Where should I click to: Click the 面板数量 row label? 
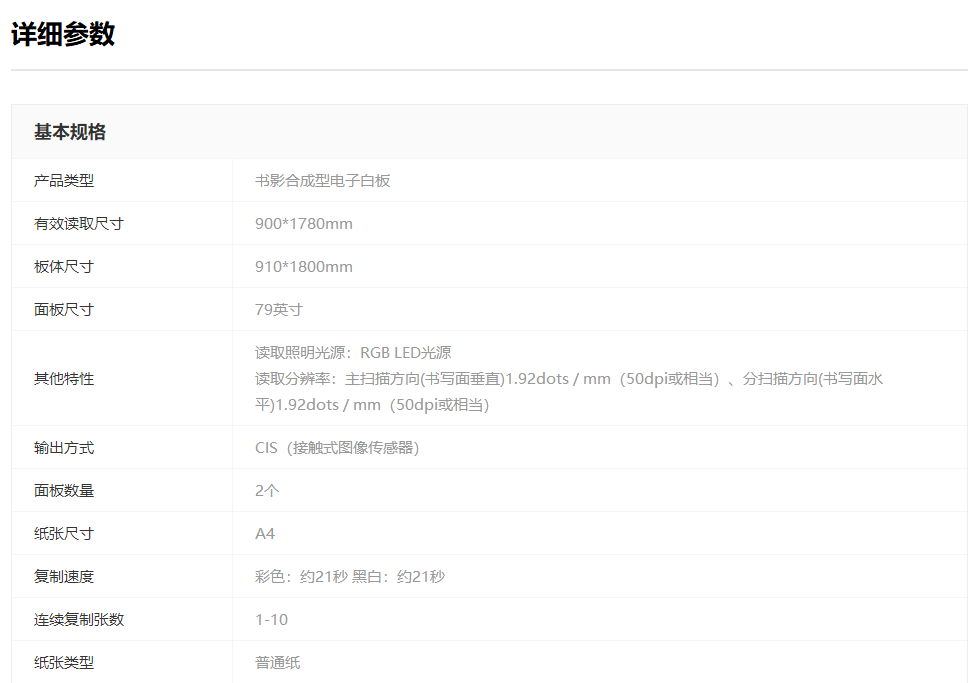click(64, 491)
